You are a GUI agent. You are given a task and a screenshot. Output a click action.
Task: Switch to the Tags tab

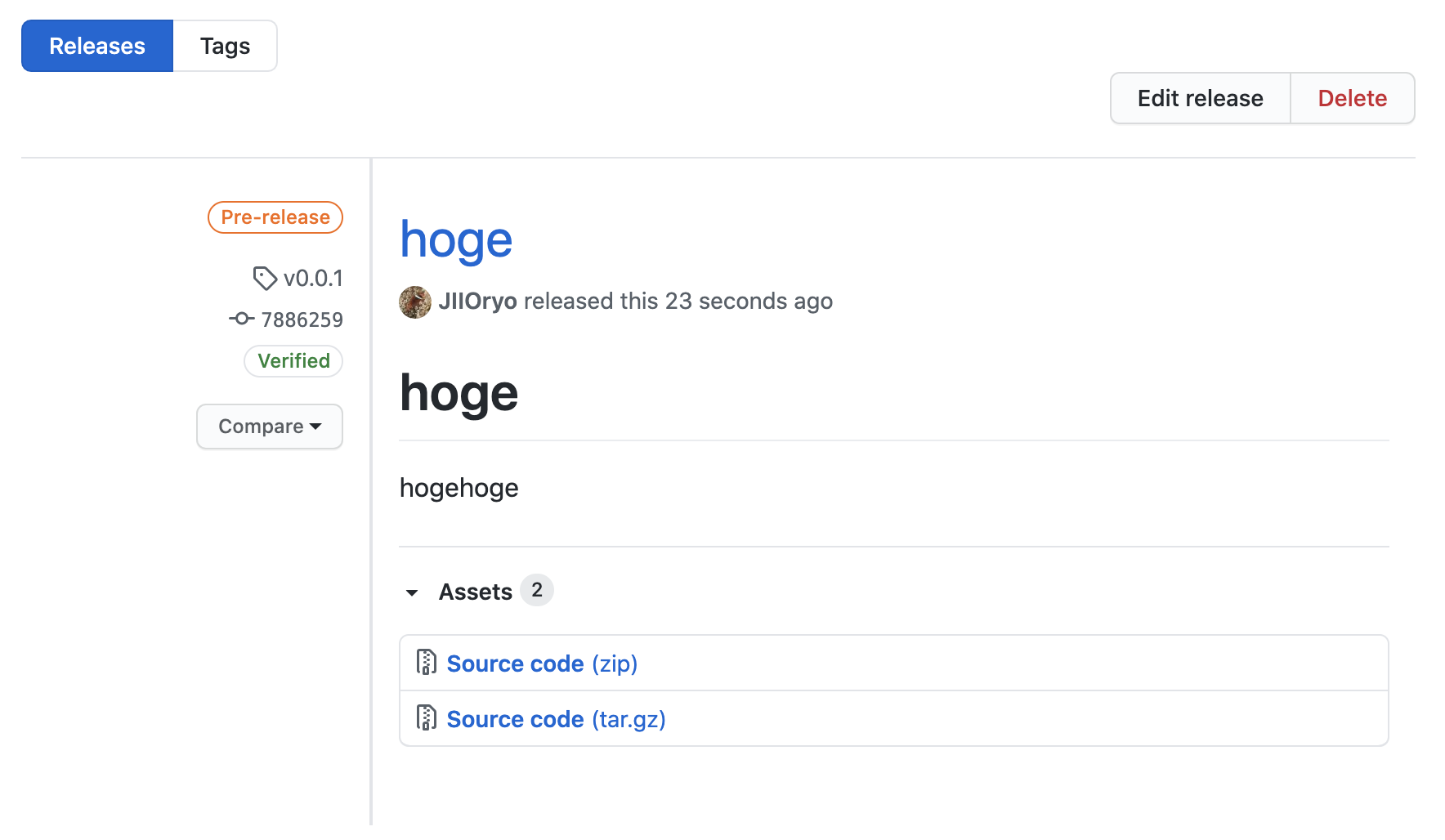click(225, 46)
